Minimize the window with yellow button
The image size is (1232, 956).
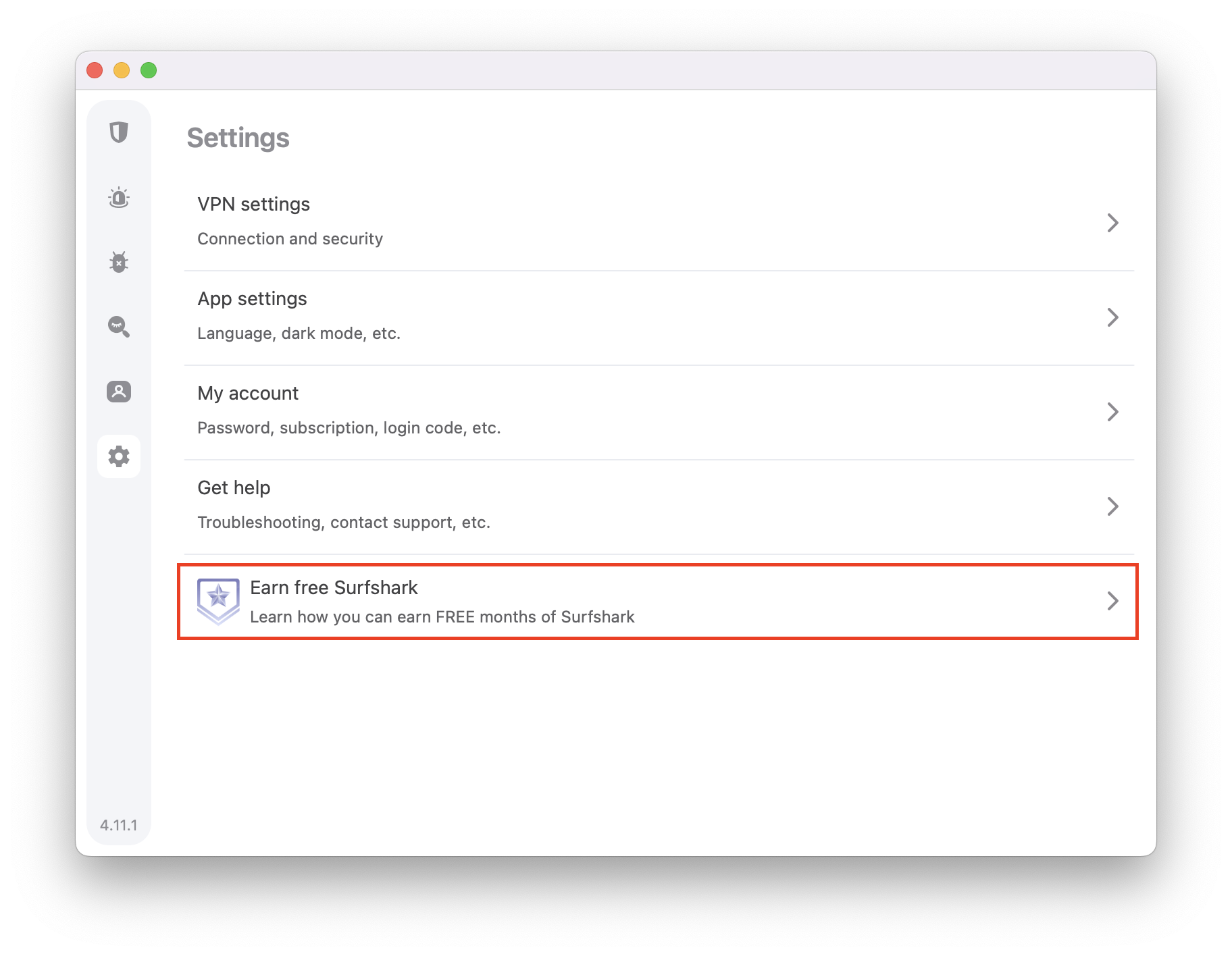click(122, 70)
